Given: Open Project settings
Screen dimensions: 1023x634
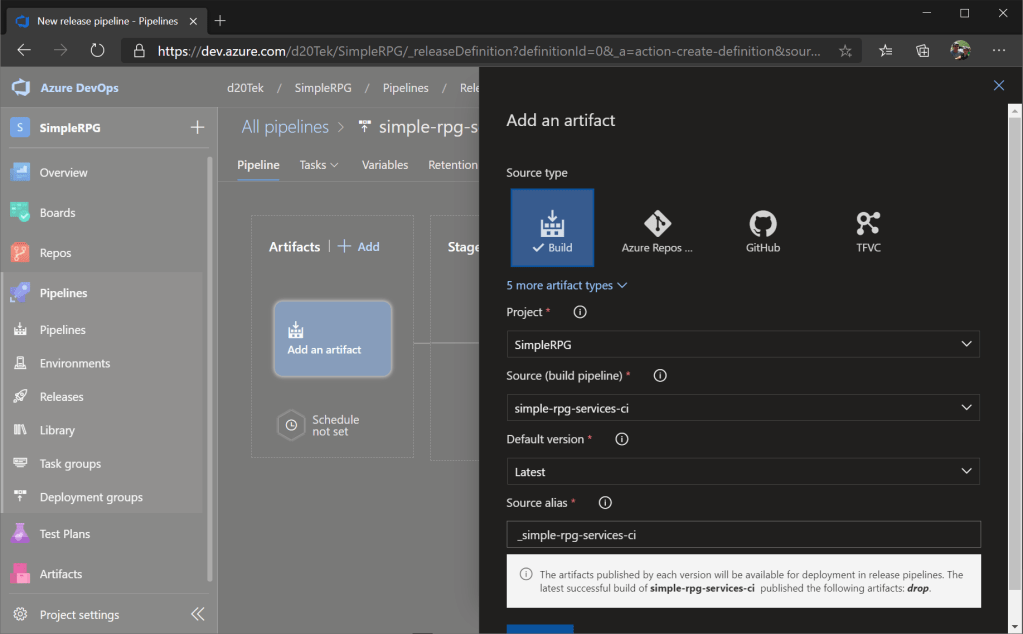Looking at the screenshot, I should click(x=79, y=614).
